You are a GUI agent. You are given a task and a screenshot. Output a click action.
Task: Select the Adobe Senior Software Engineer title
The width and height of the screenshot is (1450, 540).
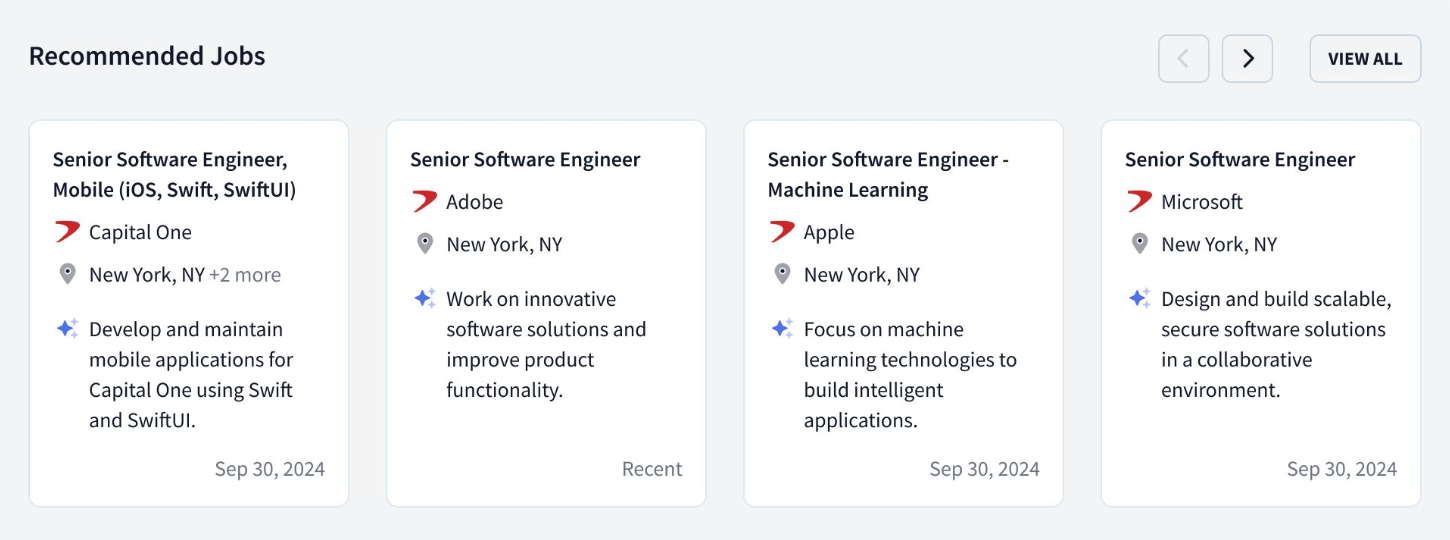click(525, 160)
